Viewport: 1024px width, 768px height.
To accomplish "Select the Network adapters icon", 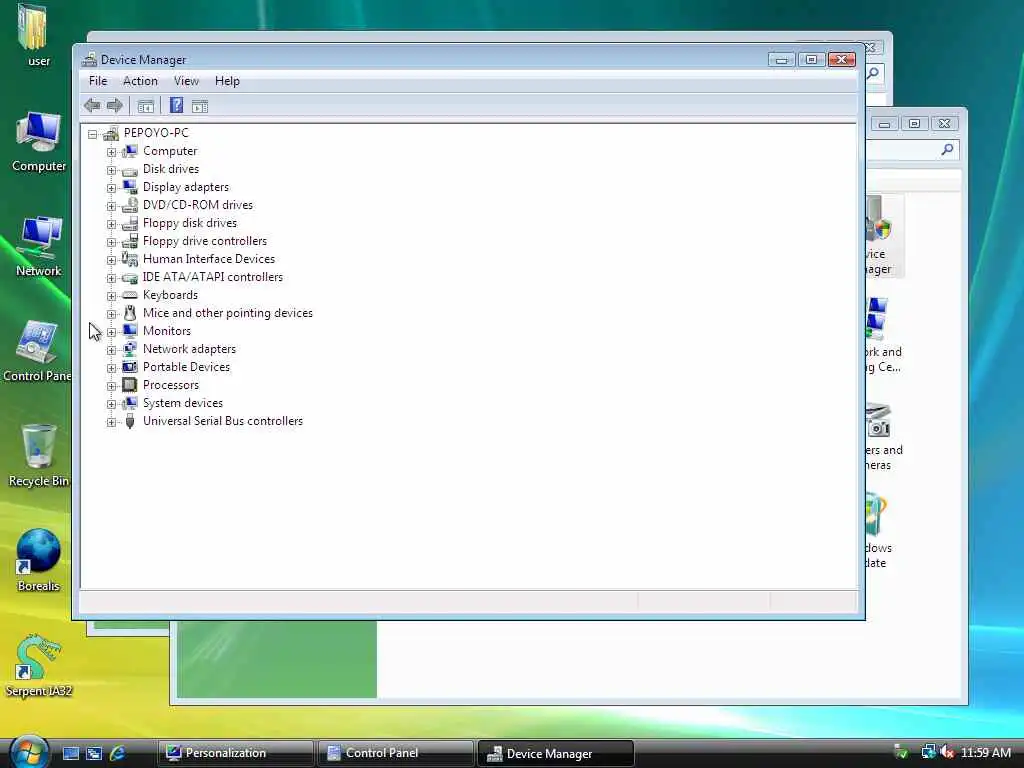I will point(130,349).
